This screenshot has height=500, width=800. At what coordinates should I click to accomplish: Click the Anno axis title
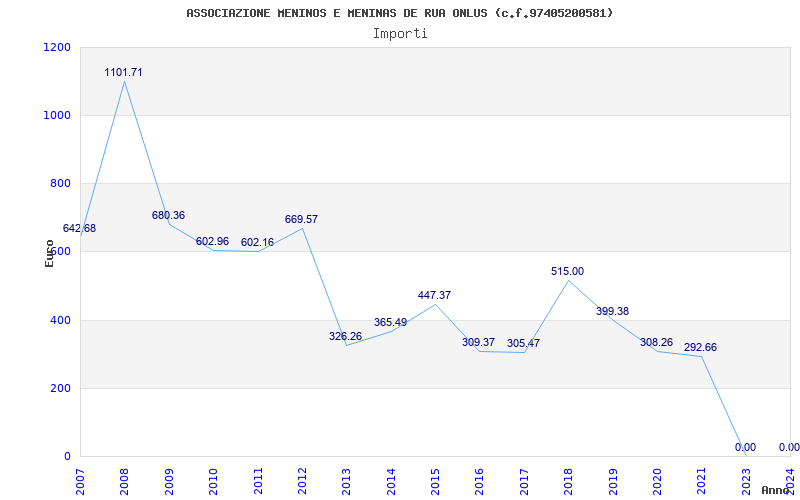click(776, 490)
